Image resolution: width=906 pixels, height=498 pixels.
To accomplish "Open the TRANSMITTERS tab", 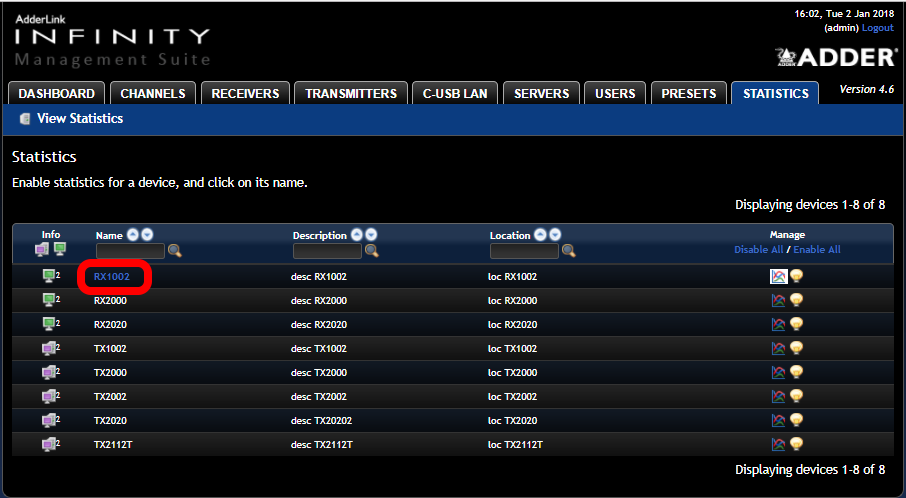I will (351, 94).
